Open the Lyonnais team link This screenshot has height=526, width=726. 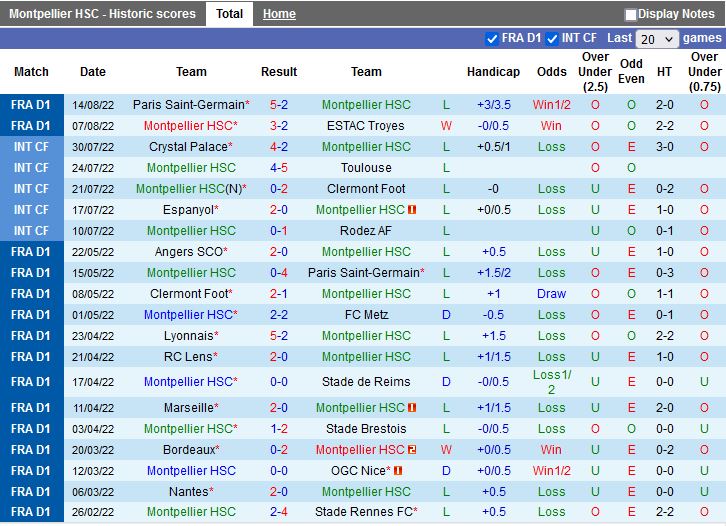(x=188, y=336)
